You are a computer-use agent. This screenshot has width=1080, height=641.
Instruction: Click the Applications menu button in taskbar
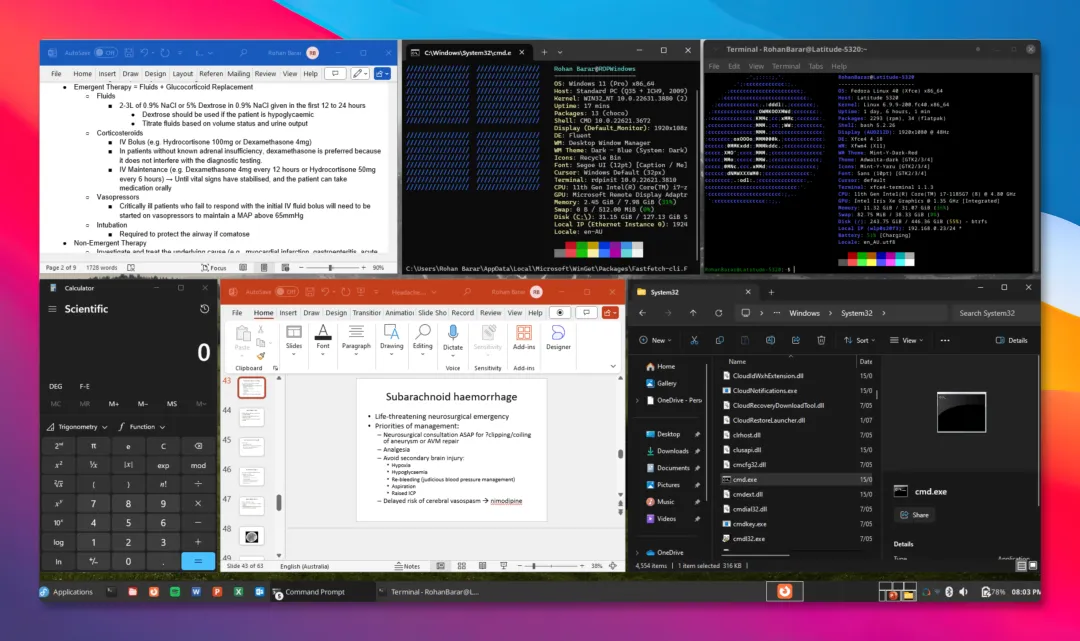[66, 592]
